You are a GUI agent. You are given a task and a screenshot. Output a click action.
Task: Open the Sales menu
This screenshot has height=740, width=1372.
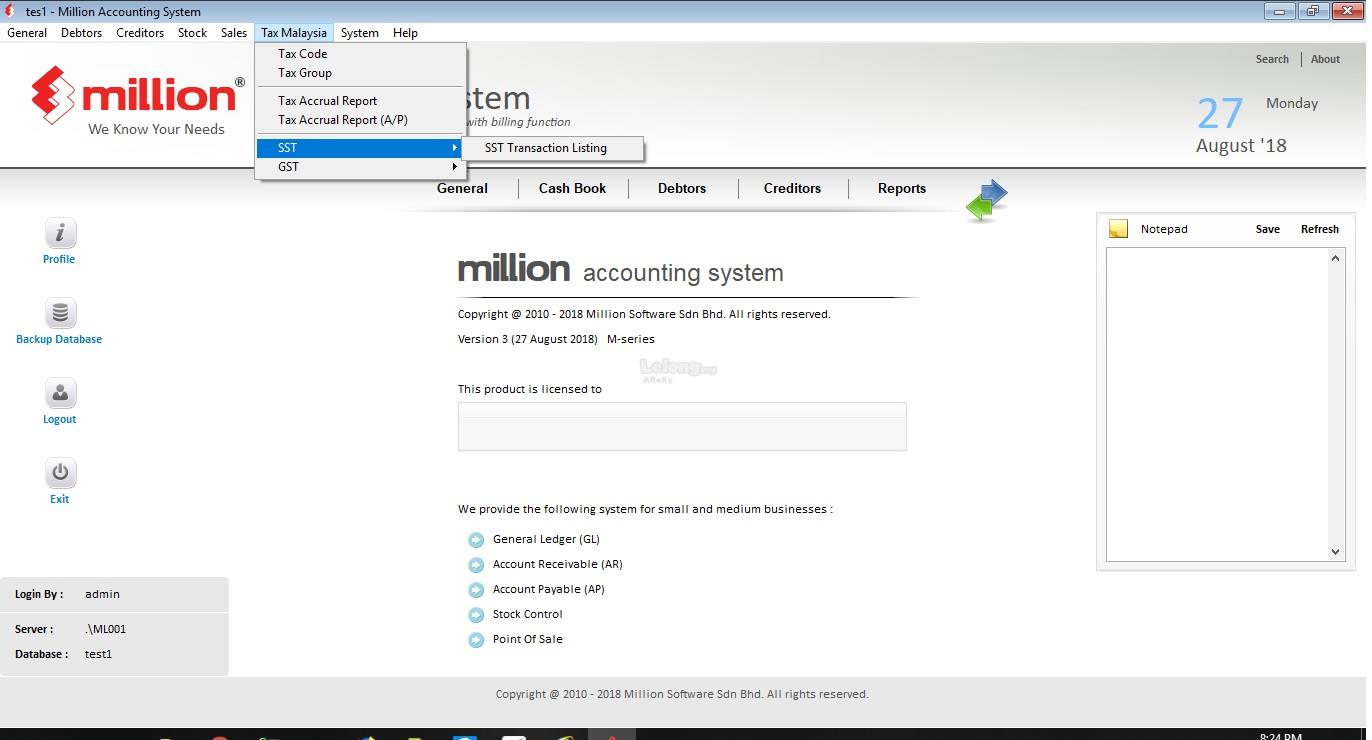(x=234, y=33)
